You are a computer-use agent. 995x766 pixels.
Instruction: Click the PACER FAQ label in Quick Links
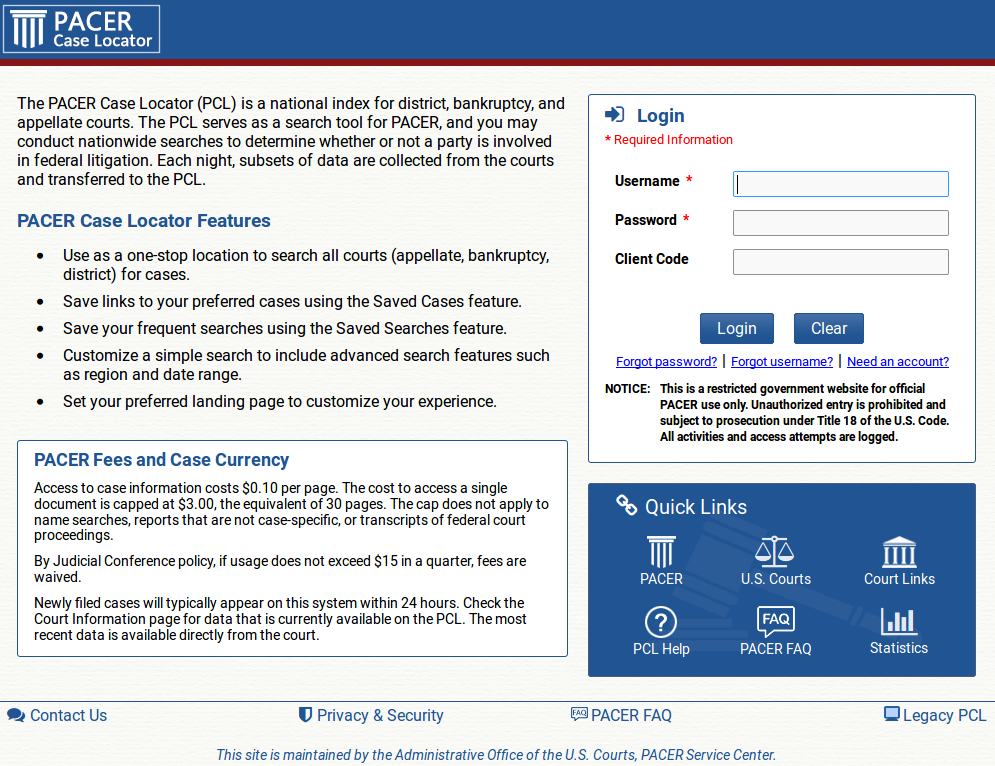click(775, 649)
